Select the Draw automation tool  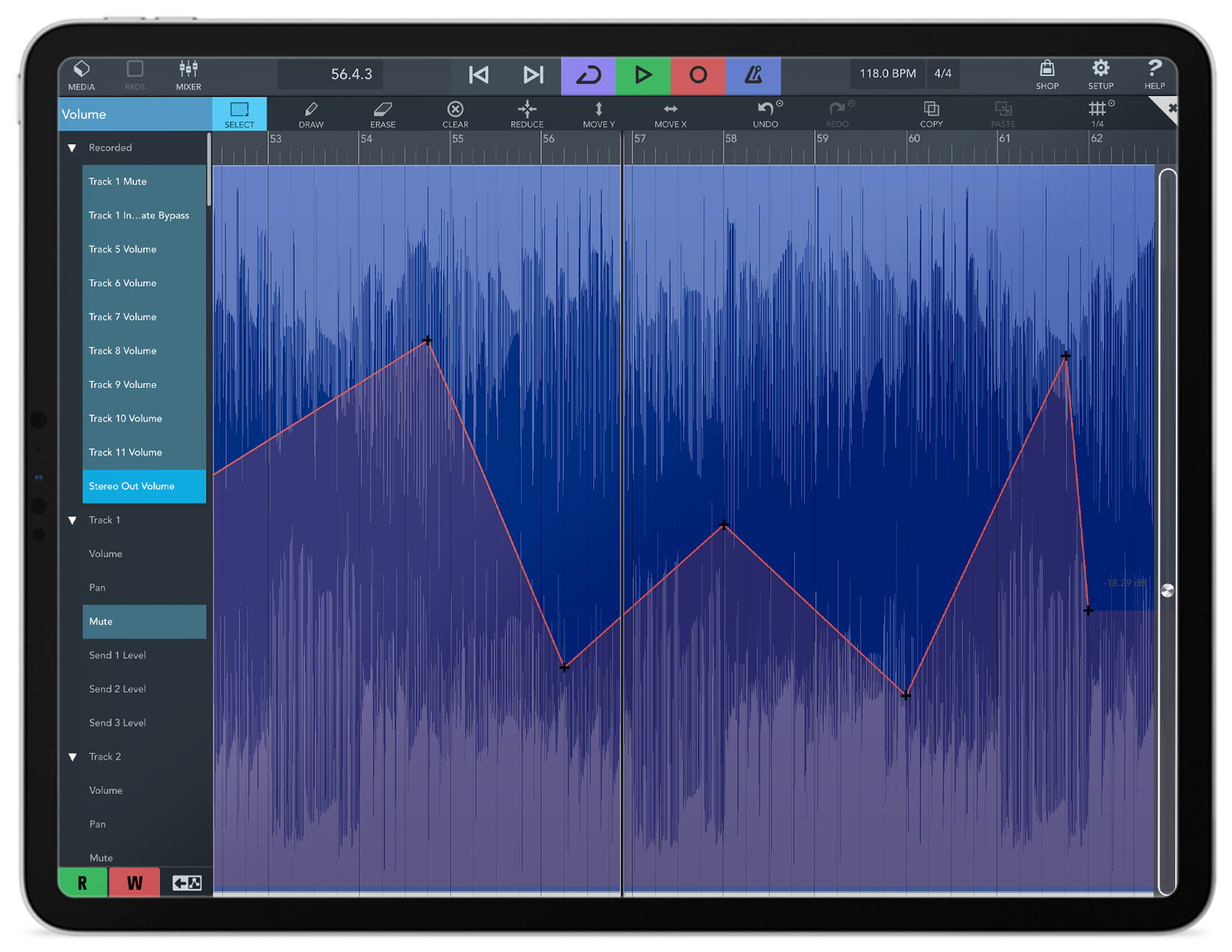coord(311,114)
